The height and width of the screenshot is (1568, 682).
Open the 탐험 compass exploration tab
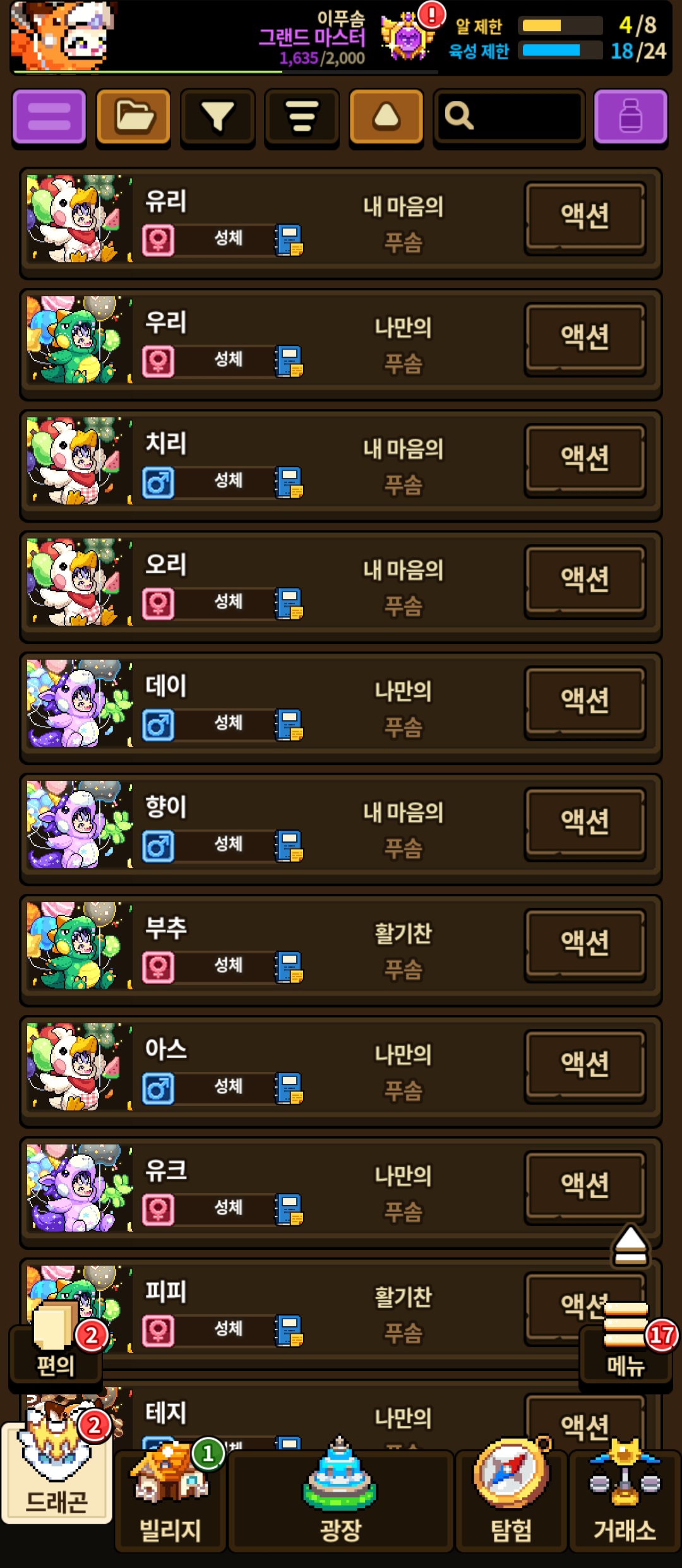point(511,1497)
